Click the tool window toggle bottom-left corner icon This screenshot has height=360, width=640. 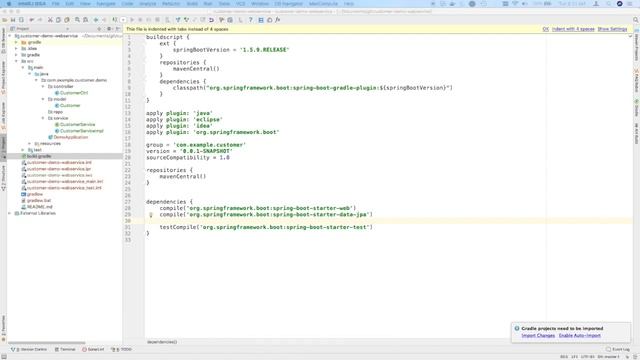4,357
